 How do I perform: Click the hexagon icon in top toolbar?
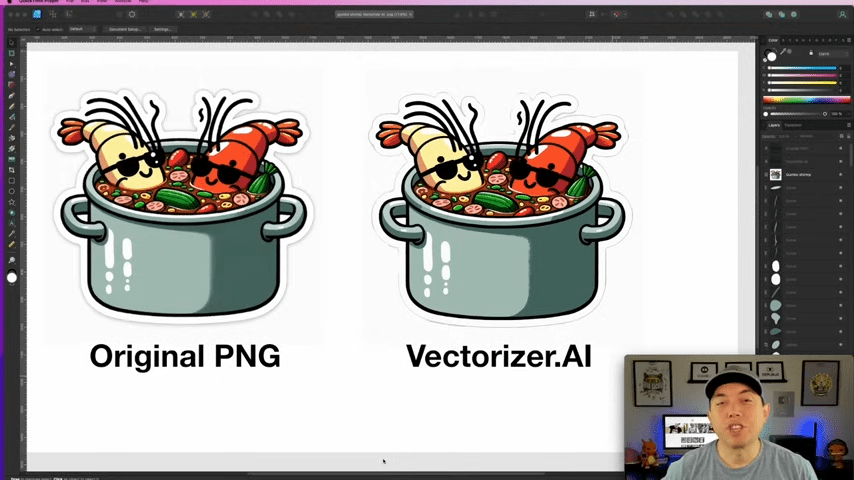point(132,14)
